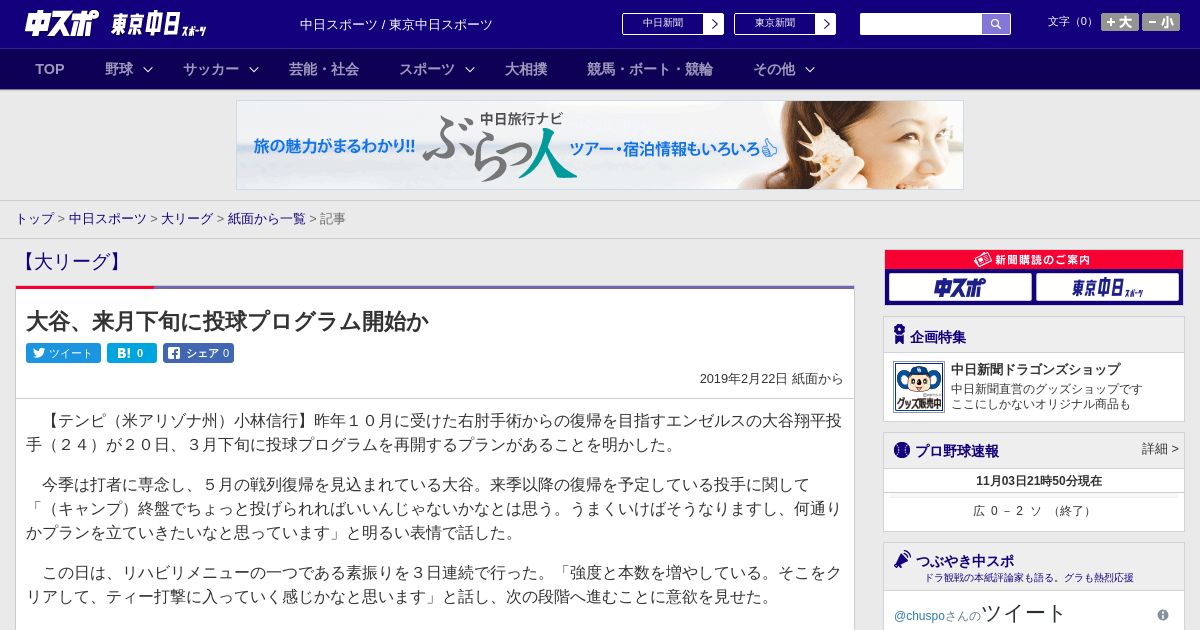
Task: Open つぶやき中スポ heading link
Action: pyautogui.click(x=965, y=561)
